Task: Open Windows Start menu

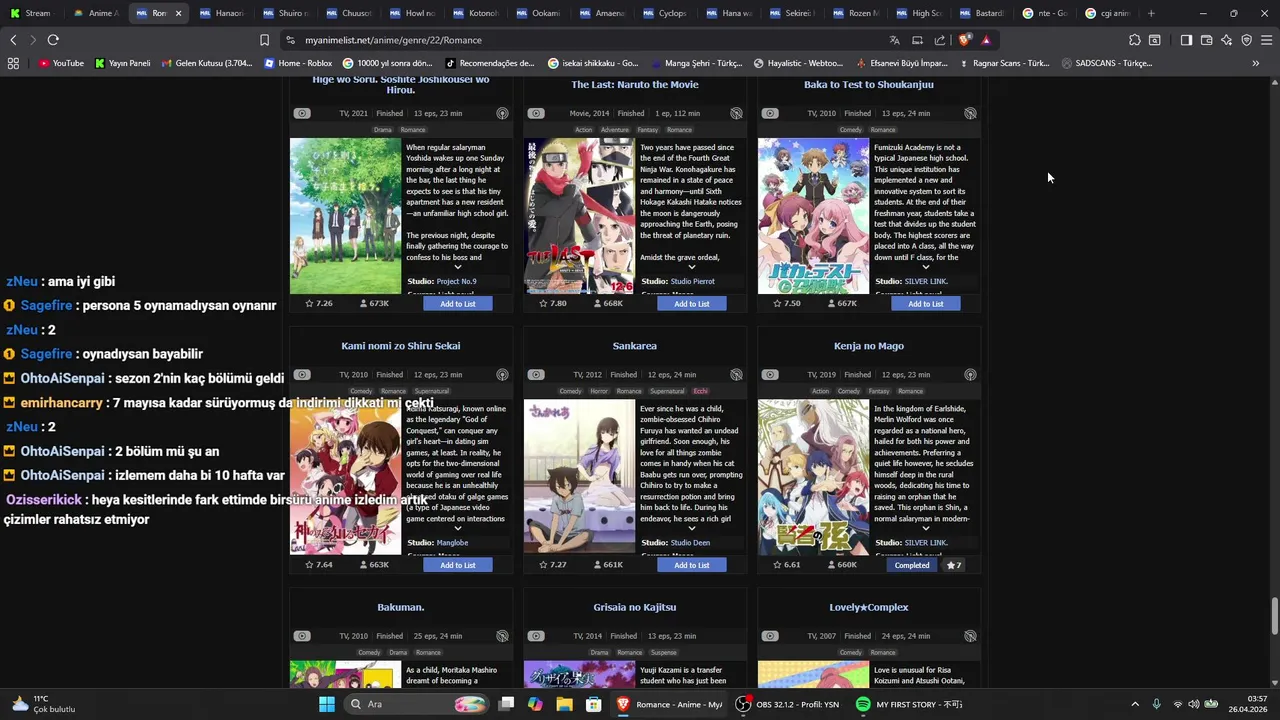Action: (x=327, y=704)
